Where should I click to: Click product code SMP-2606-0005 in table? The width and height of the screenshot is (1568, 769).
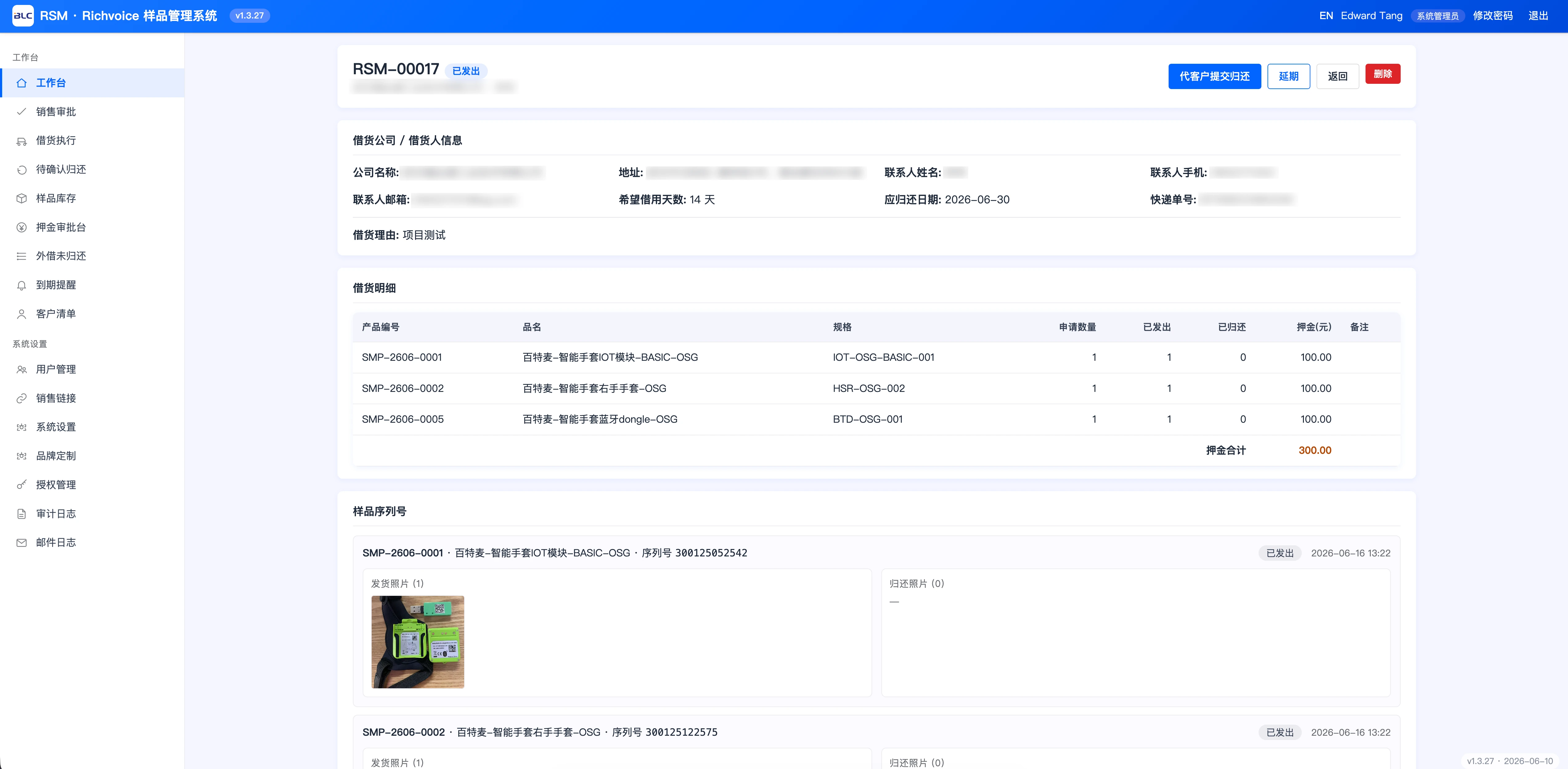402,420
